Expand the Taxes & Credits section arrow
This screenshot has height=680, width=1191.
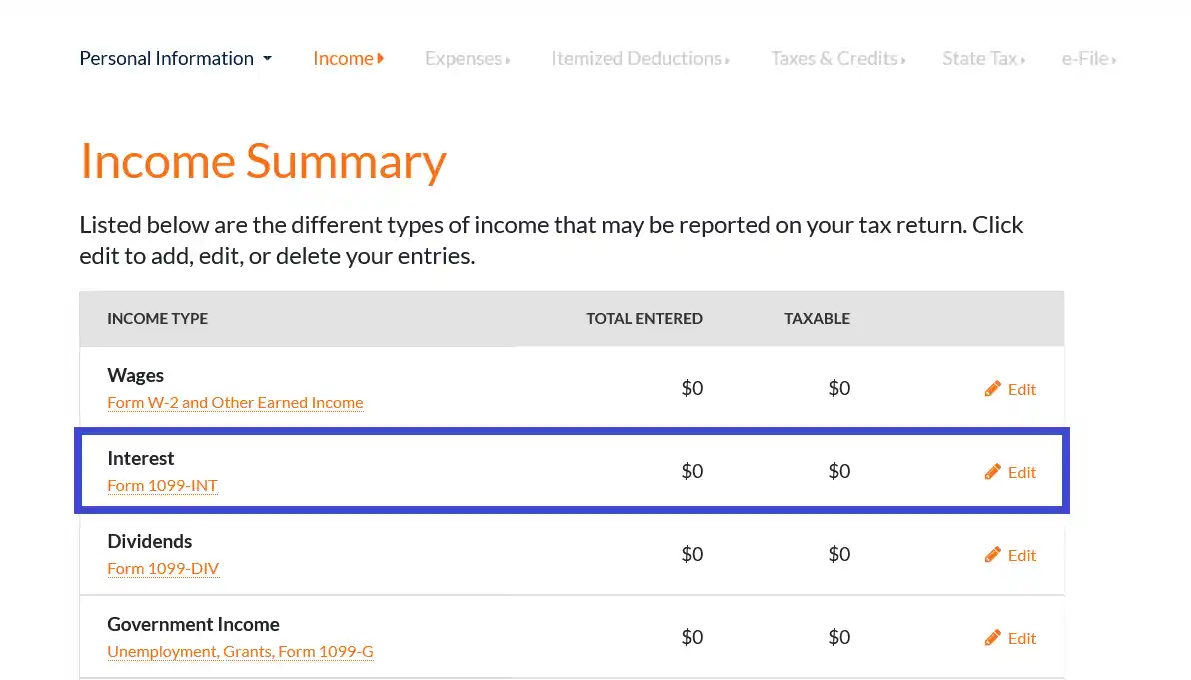902,60
